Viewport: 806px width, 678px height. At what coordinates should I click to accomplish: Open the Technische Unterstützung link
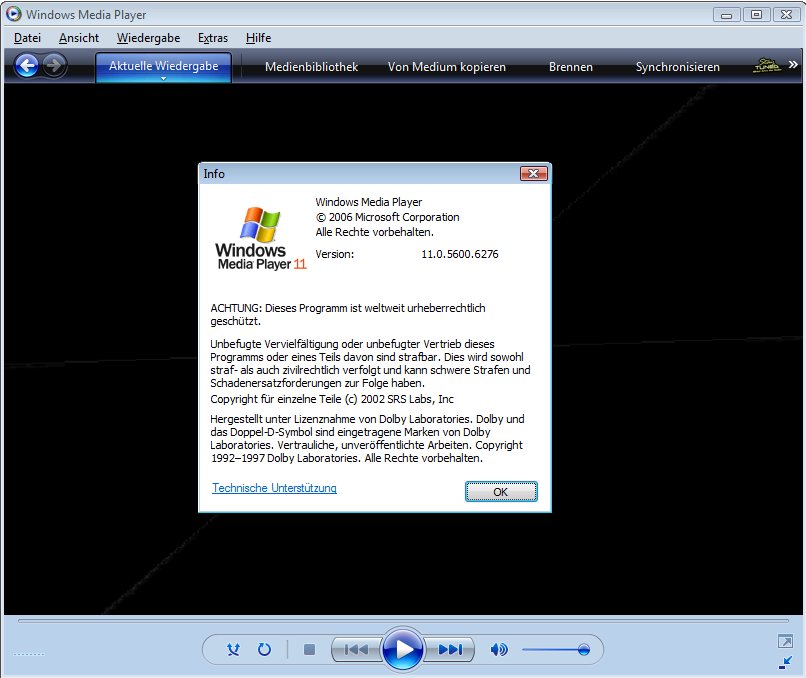[274, 488]
